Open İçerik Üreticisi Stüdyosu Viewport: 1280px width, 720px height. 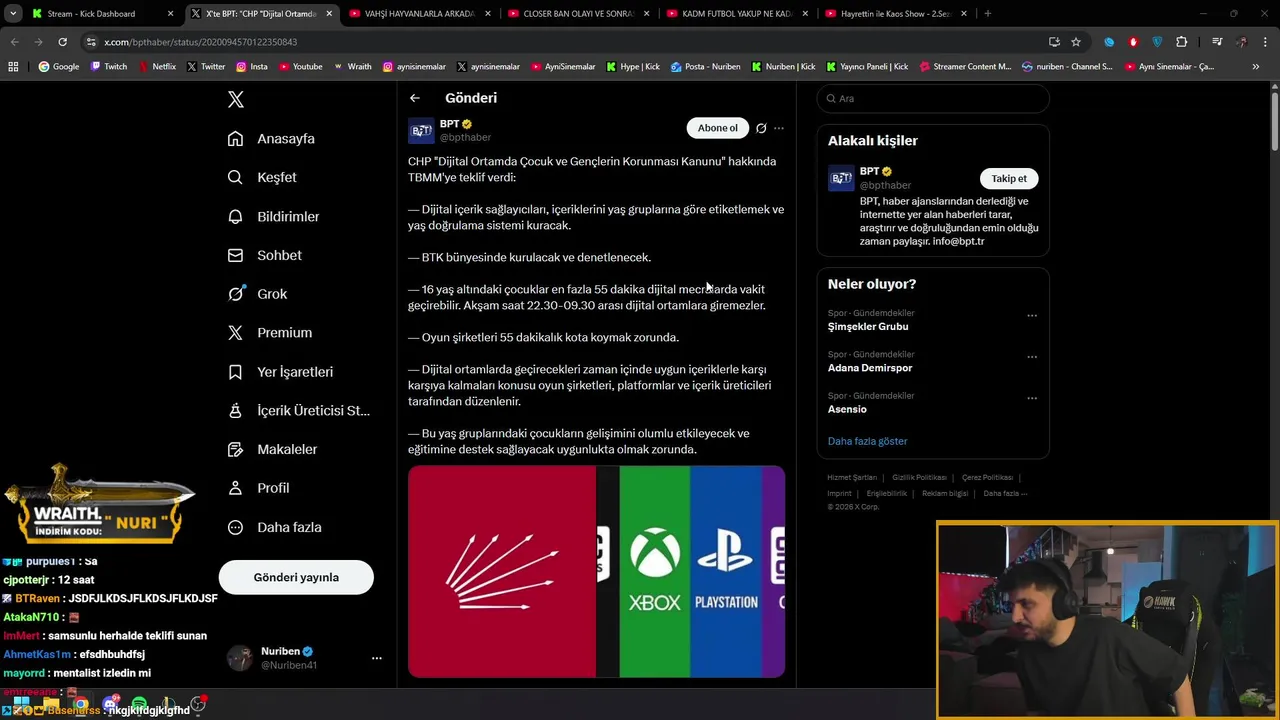point(298,410)
